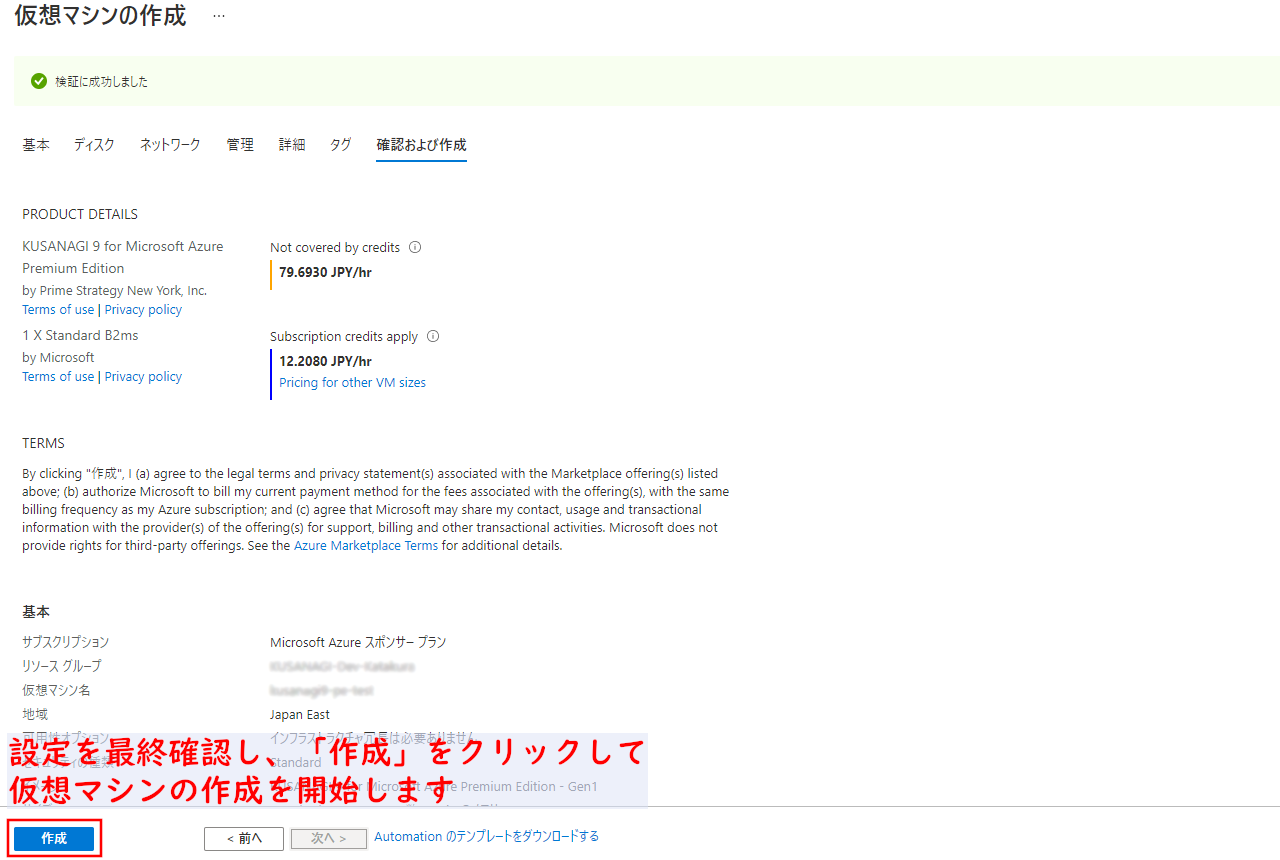Switch to the タグ tab
This screenshot has width=1280, height=860.
(x=341, y=145)
